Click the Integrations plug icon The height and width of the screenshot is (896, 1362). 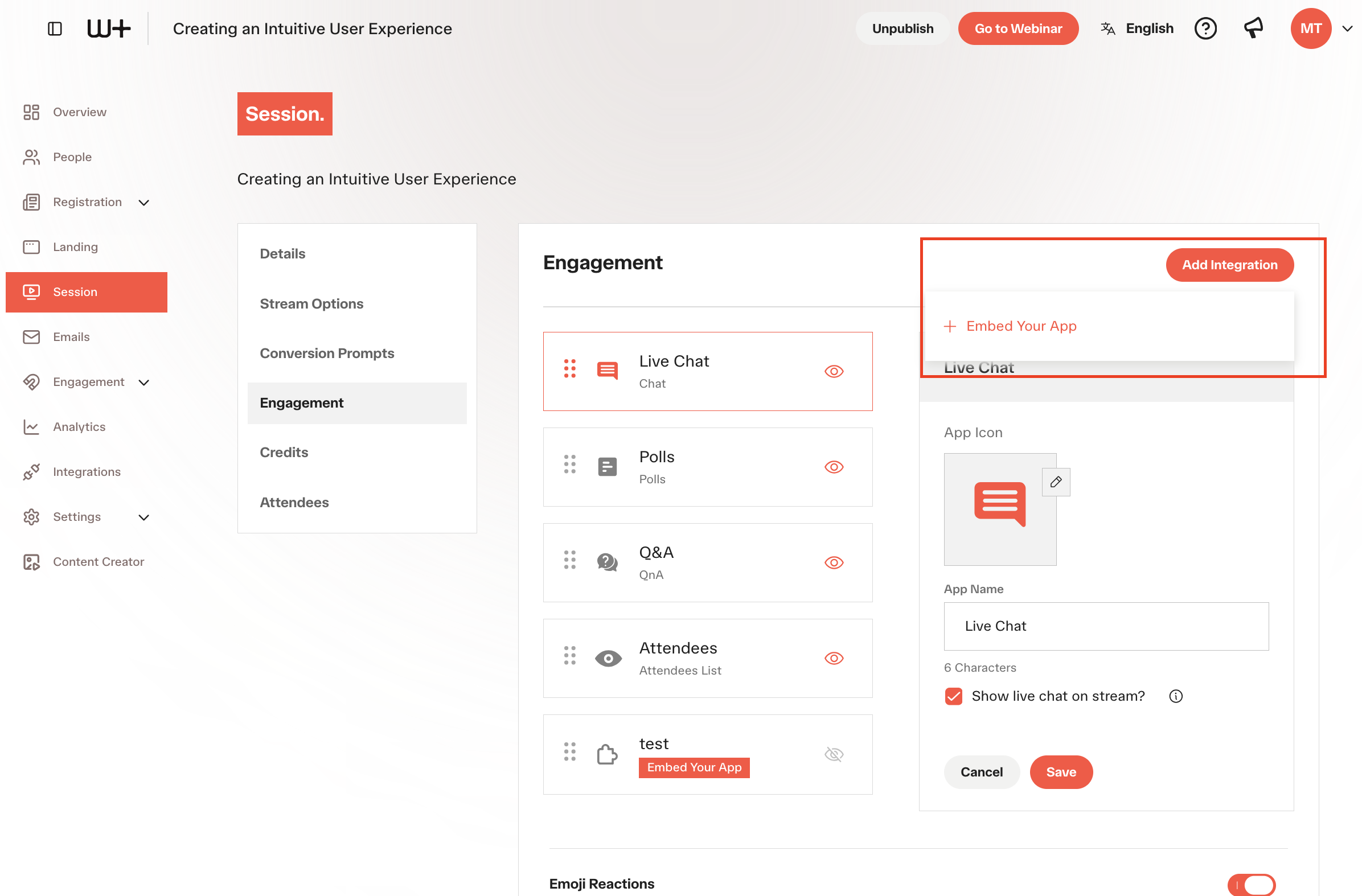(31, 471)
